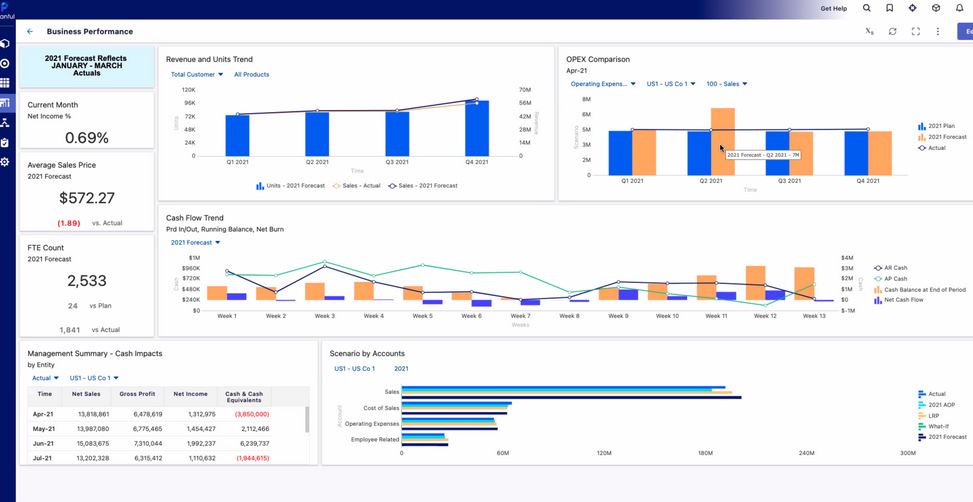Click the Net Sales column header

[86, 394]
